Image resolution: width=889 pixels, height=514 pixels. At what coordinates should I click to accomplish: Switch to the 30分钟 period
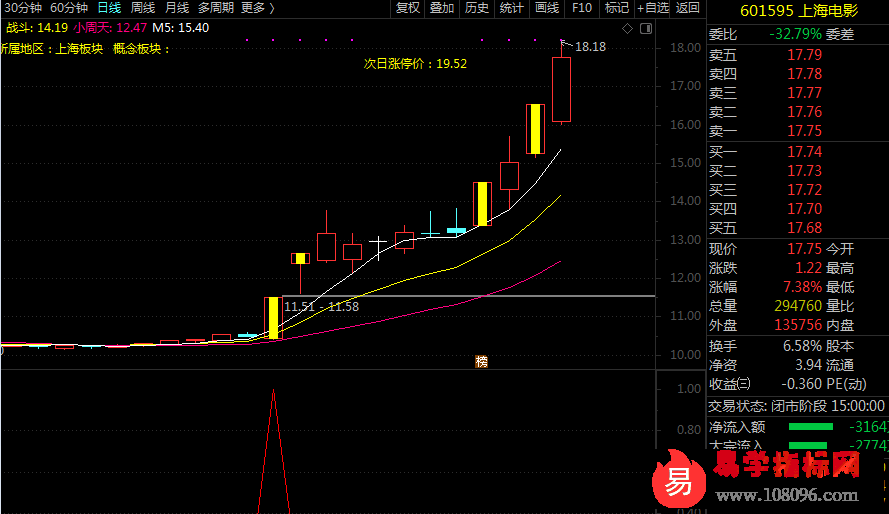(22, 8)
